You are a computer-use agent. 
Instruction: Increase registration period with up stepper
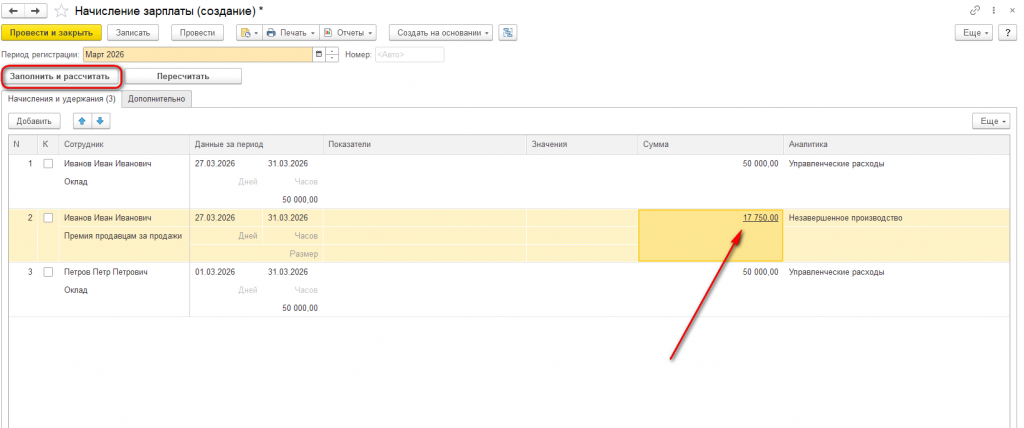coord(332,51)
